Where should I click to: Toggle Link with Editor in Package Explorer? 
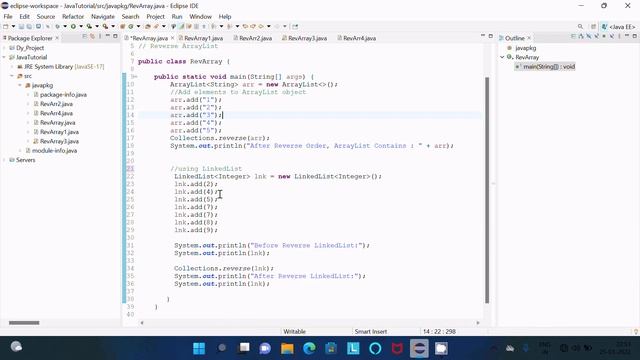click(93, 37)
